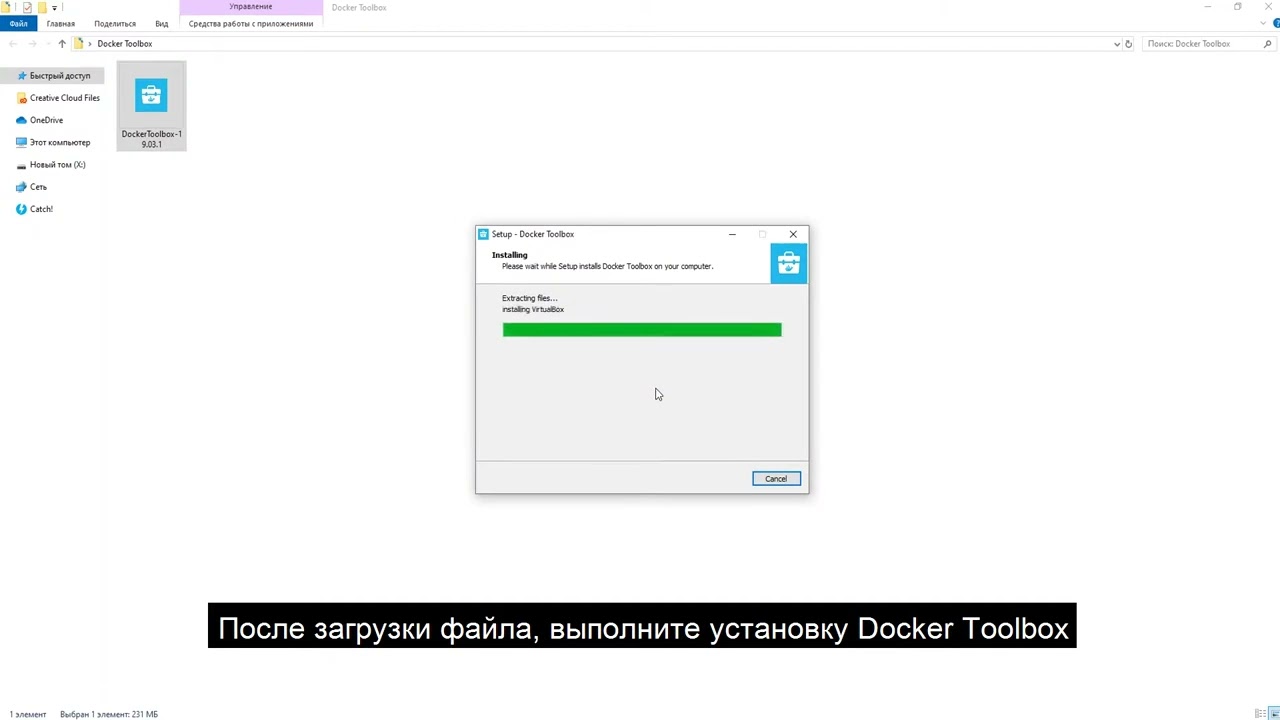The image size is (1280, 720).
Task: Open the Файл menu in Explorer
Action: coord(18,24)
